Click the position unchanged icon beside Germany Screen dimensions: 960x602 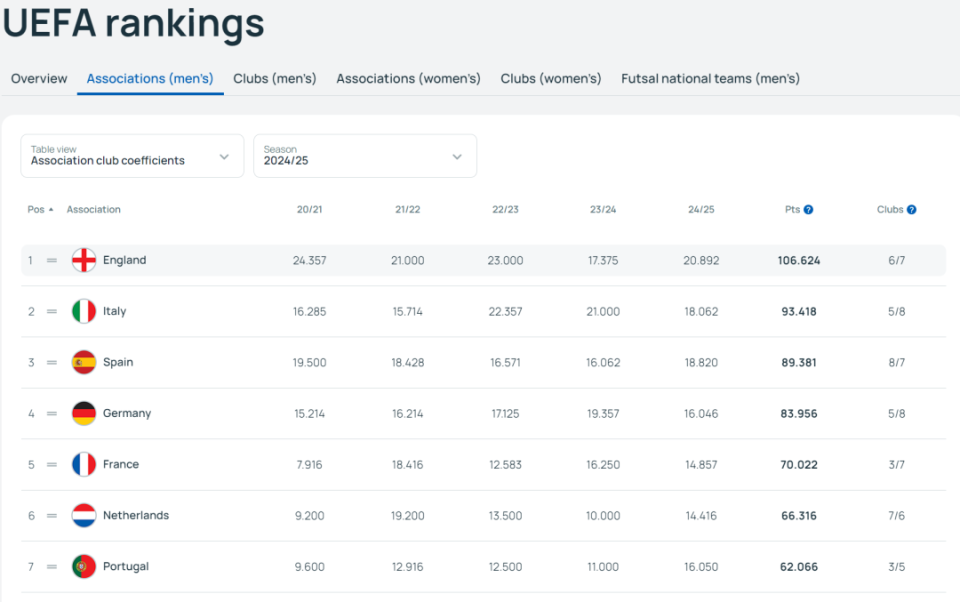coord(52,413)
